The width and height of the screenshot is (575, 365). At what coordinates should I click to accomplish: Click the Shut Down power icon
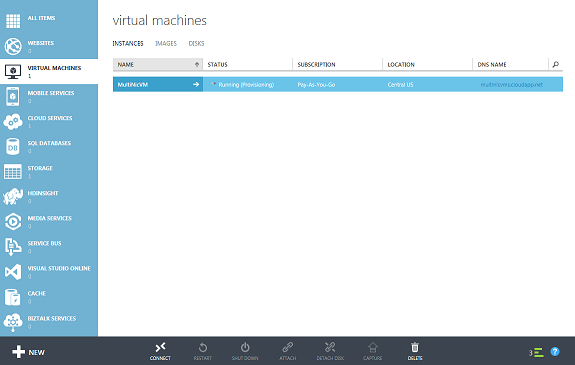(245, 347)
